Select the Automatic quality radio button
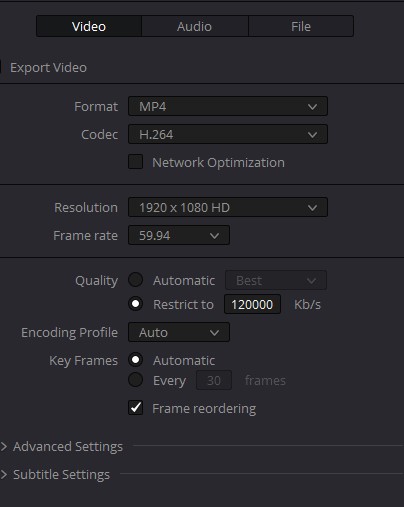The height and width of the screenshot is (507, 404). 136,280
